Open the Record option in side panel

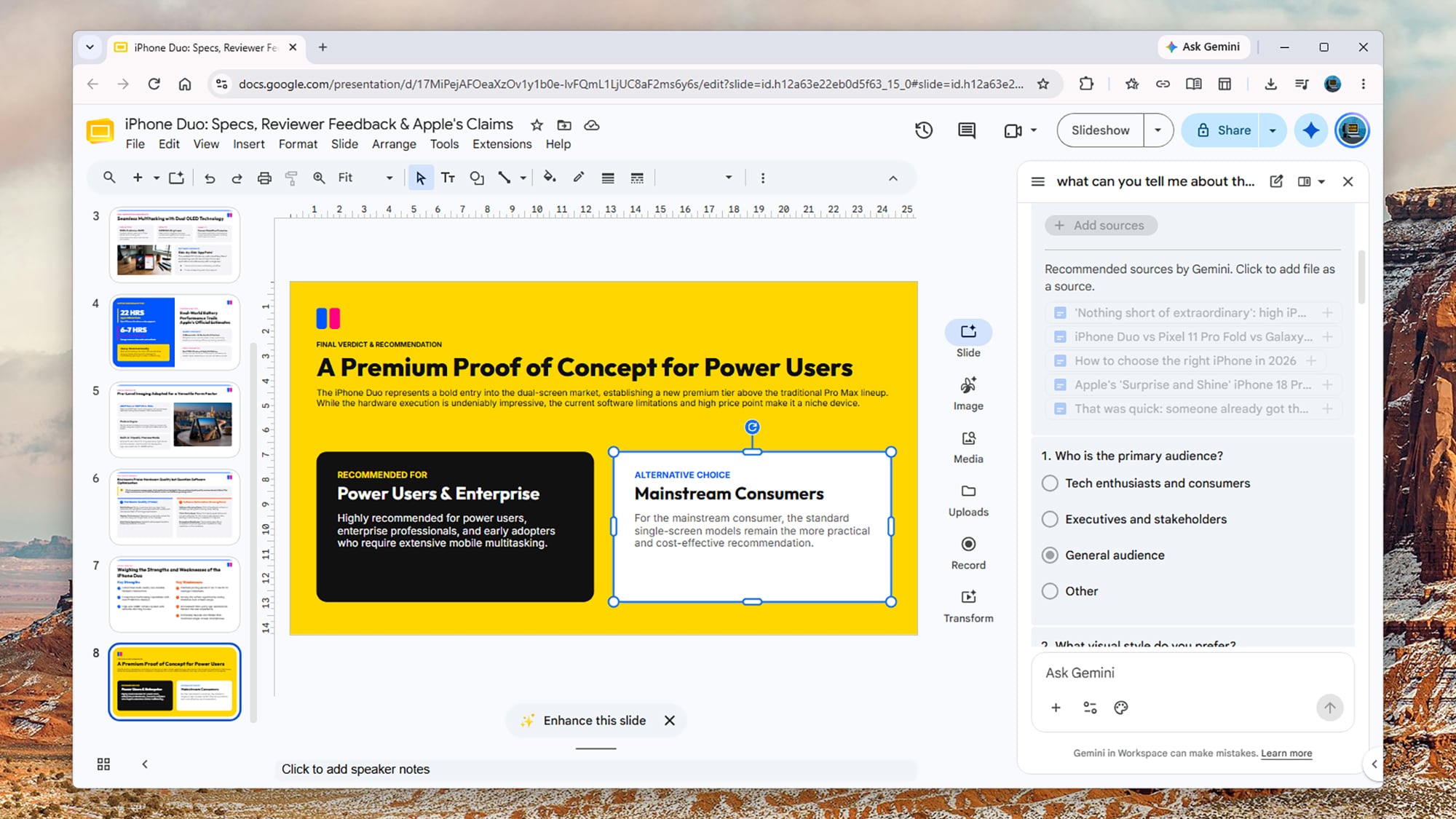click(968, 553)
